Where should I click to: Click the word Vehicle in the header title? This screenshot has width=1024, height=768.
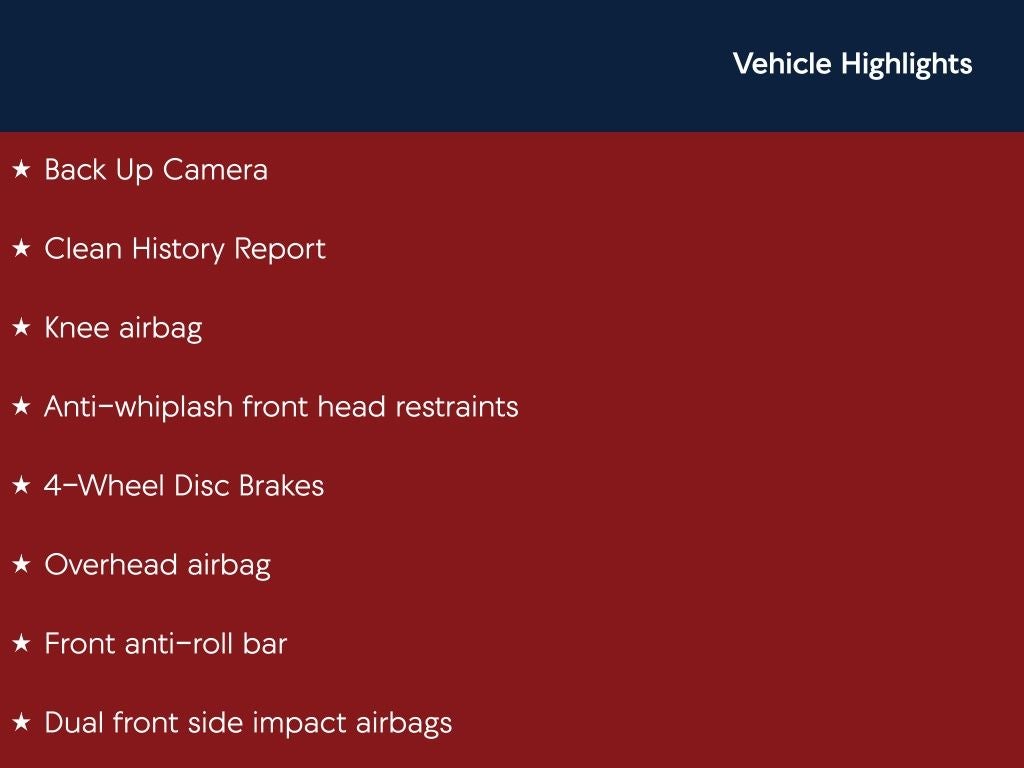coord(782,64)
